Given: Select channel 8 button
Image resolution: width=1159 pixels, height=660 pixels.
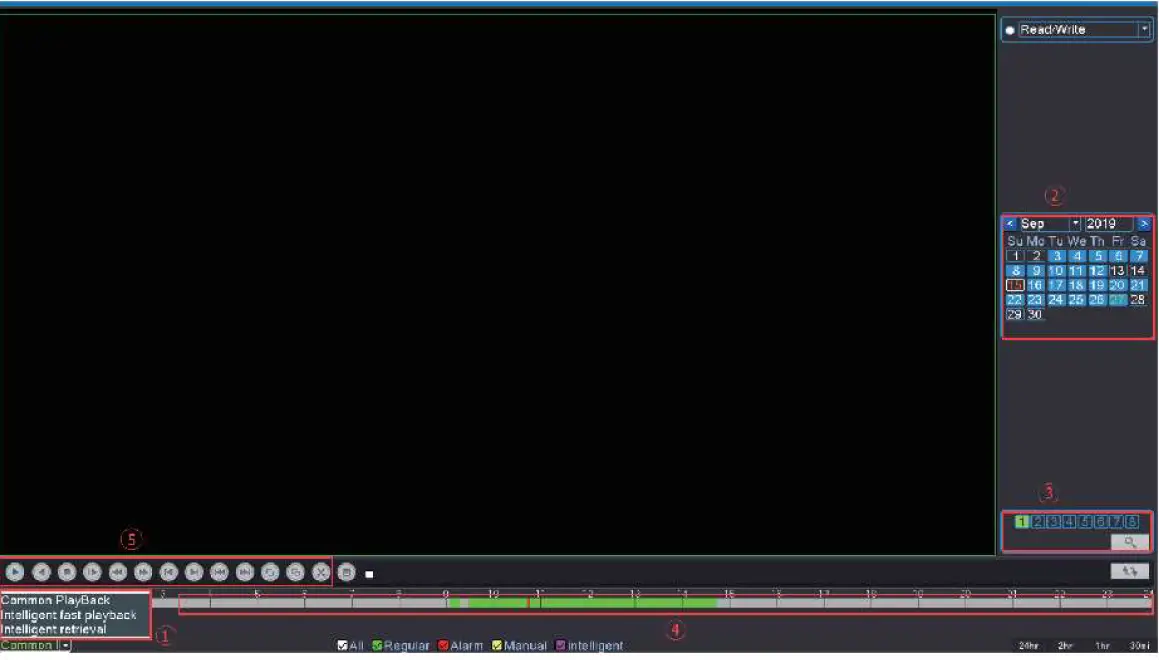Looking at the screenshot, I should coord(1132,522).
